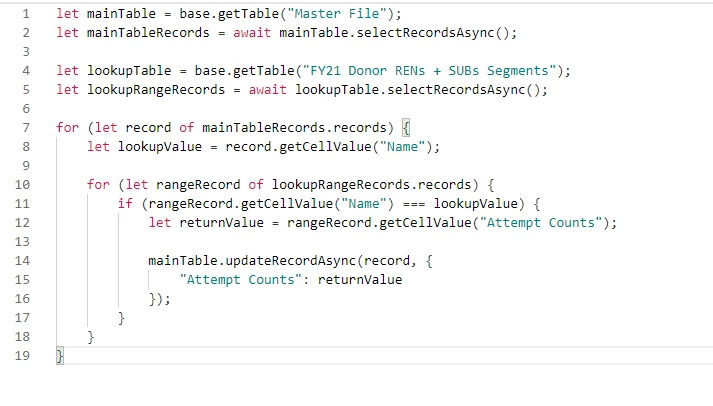713x406 pixels.
Task: Click line number 9 in the gutter
Action: 26,165
